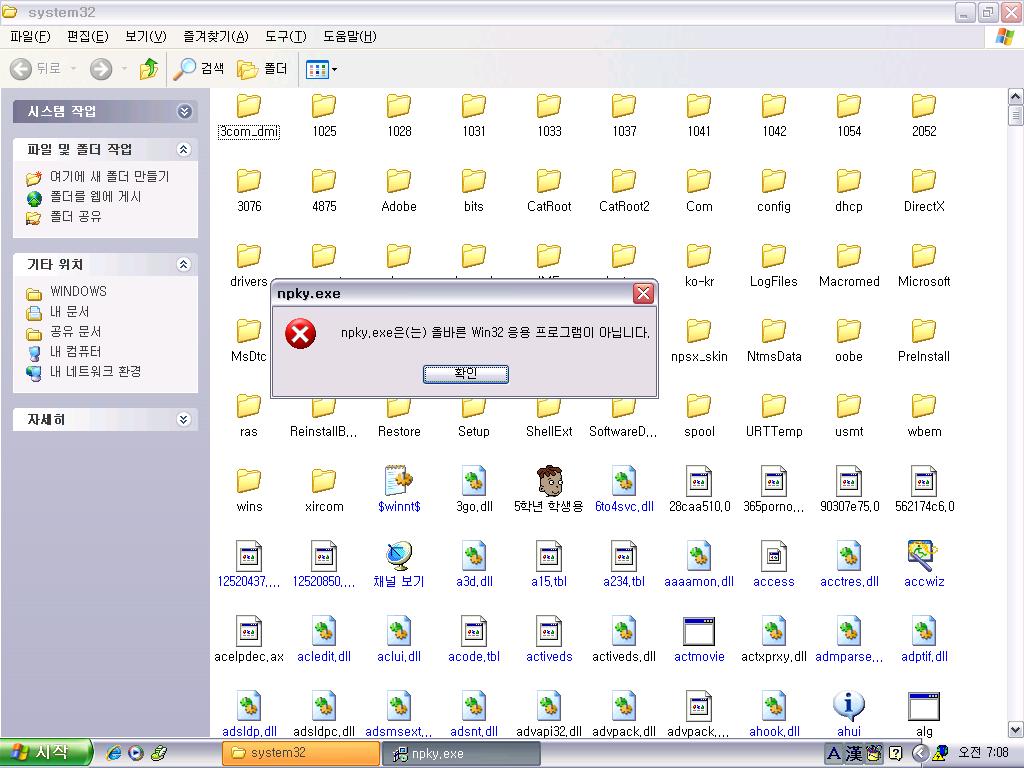Viewport: 1024px width, 768px height.
Task: Select the DirectX folder icon
Action: coord(923,182)
